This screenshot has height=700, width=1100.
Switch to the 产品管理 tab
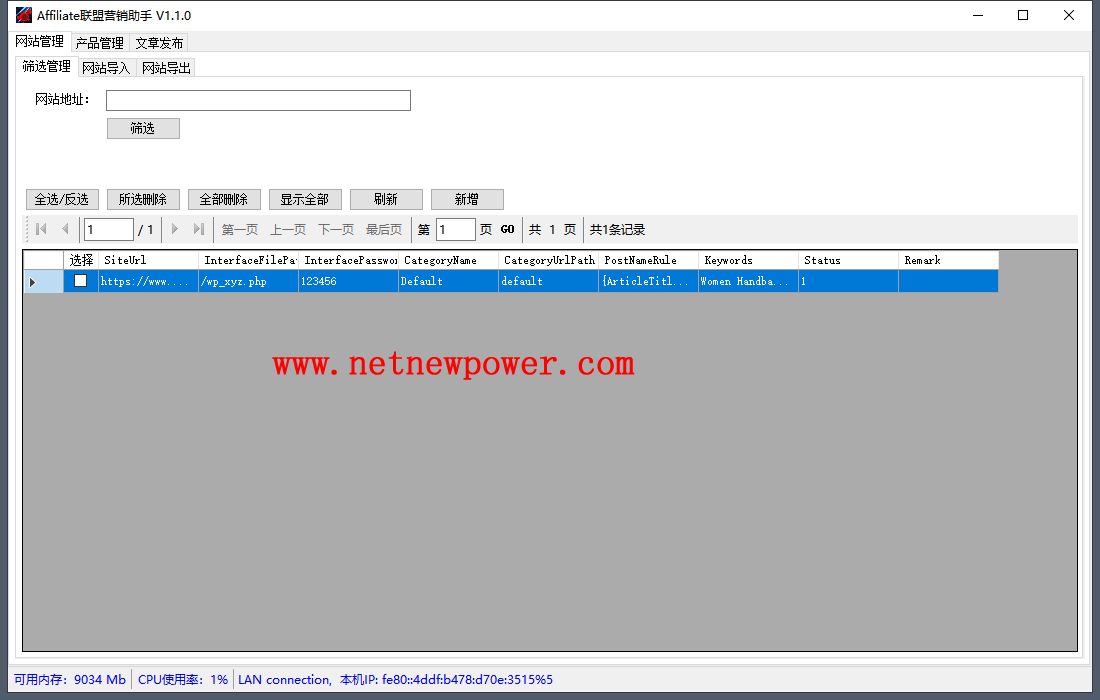(100, 43)
